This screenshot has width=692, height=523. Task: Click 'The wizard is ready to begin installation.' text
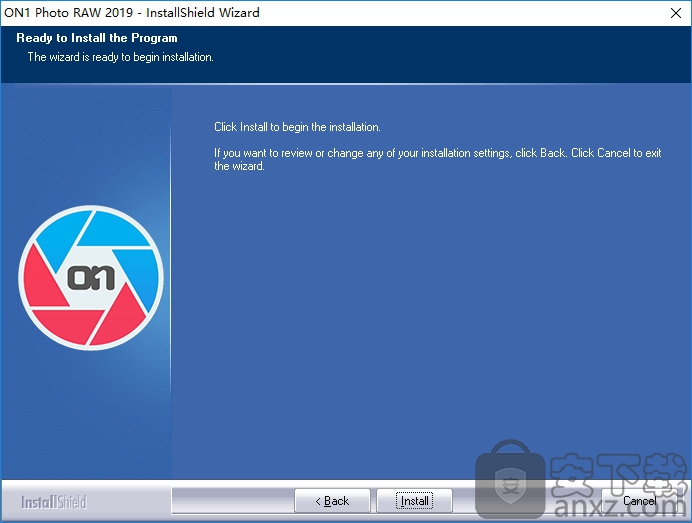pos(120,57)
